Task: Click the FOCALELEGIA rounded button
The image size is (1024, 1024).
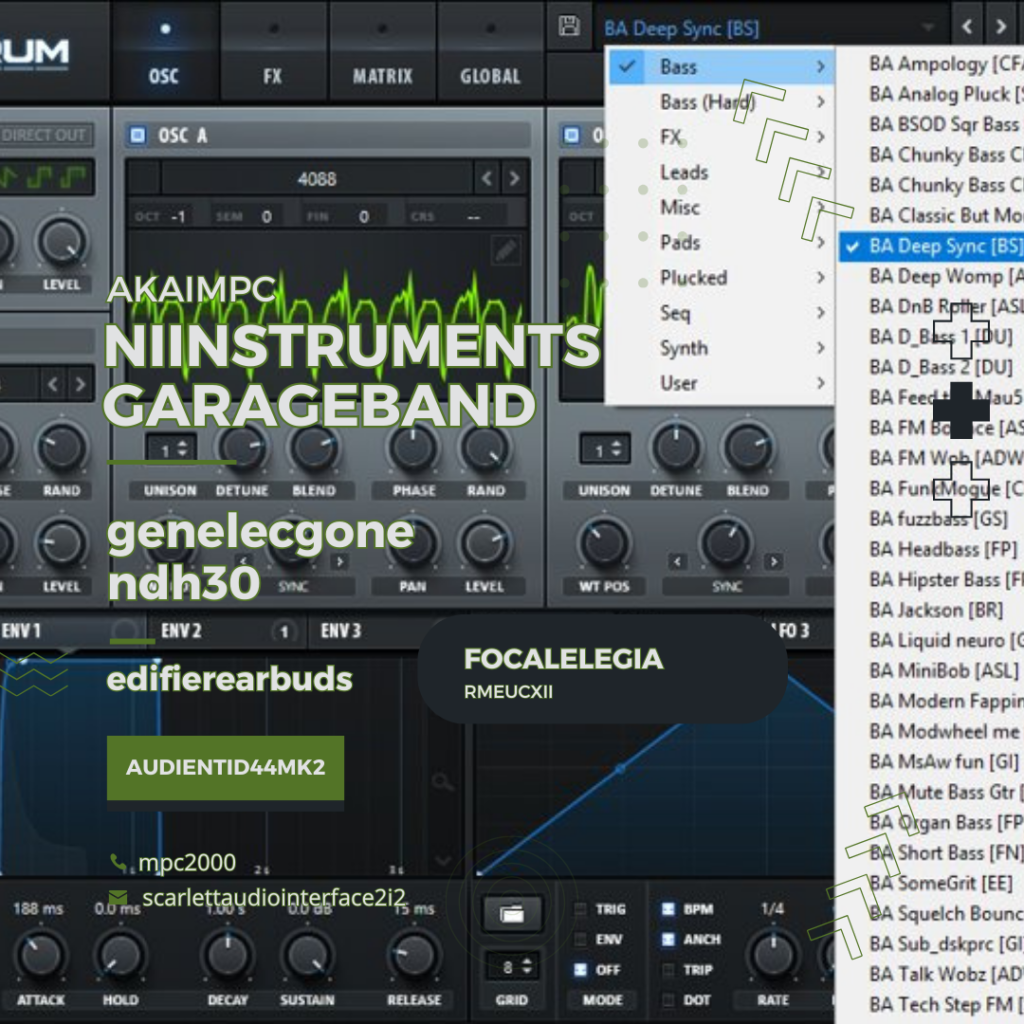Action: coord(602,669)
